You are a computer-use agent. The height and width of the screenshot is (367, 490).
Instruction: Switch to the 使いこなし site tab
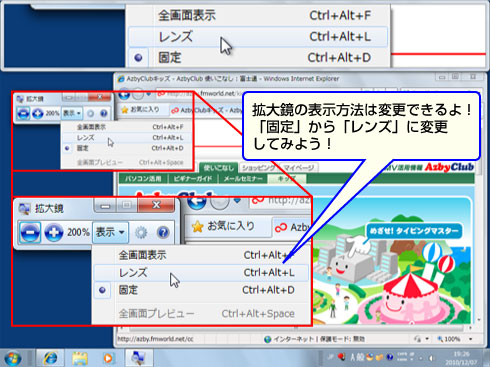tap(218, 168)
